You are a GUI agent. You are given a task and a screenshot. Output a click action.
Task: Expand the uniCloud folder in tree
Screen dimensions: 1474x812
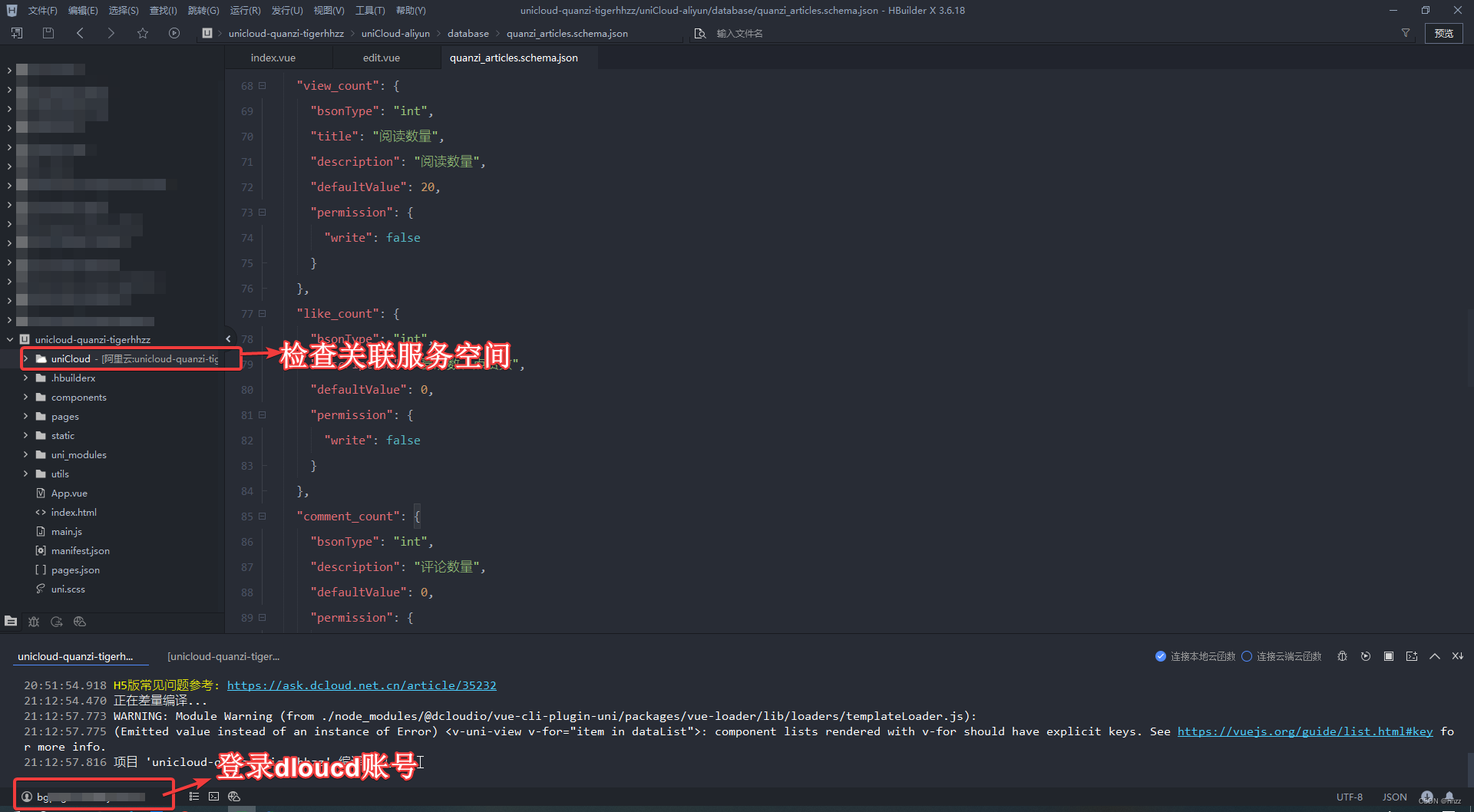tap(25, 358)
